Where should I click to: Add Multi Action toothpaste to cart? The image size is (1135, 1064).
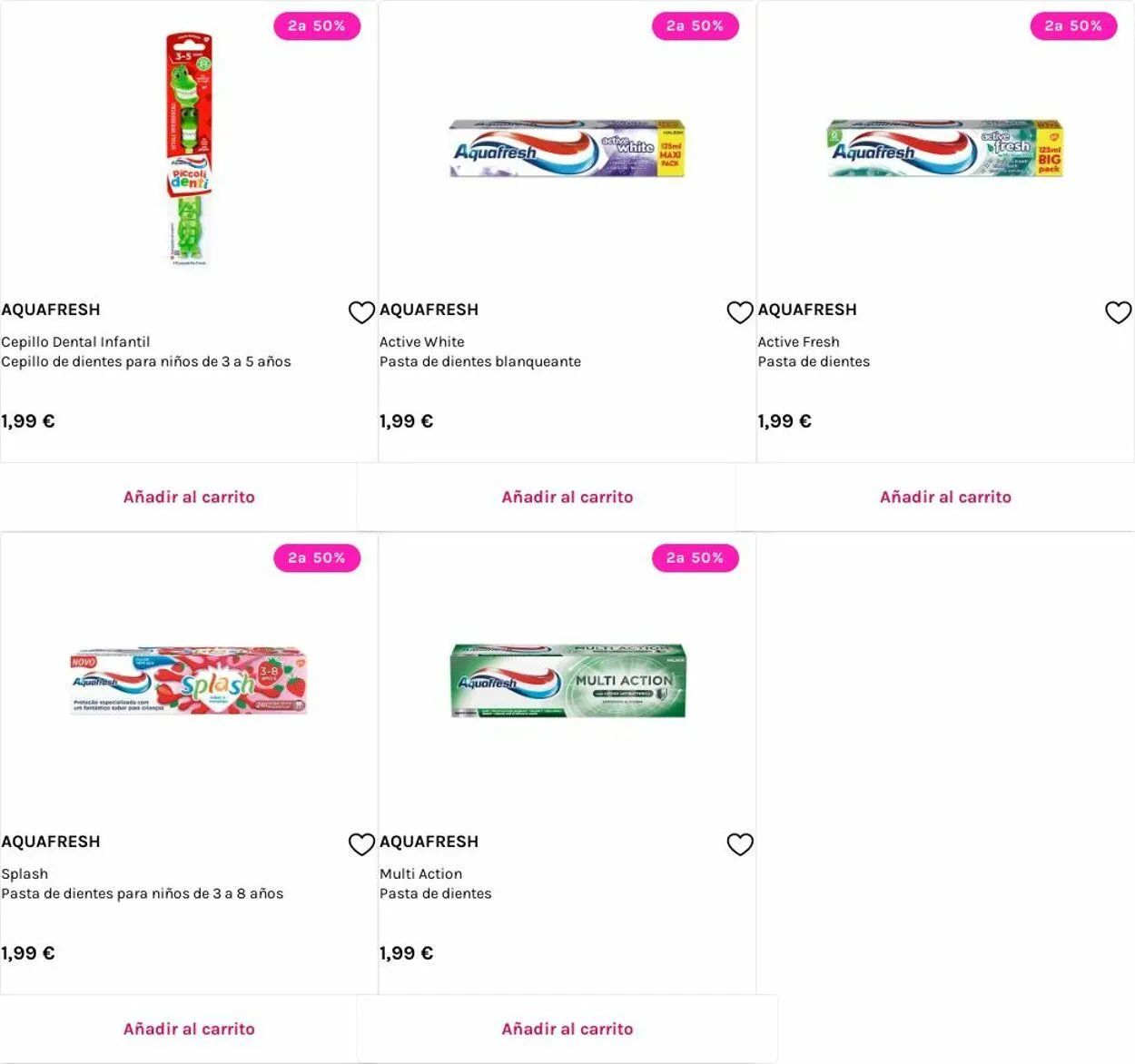pyautogui.click(x=567, y=1030)
